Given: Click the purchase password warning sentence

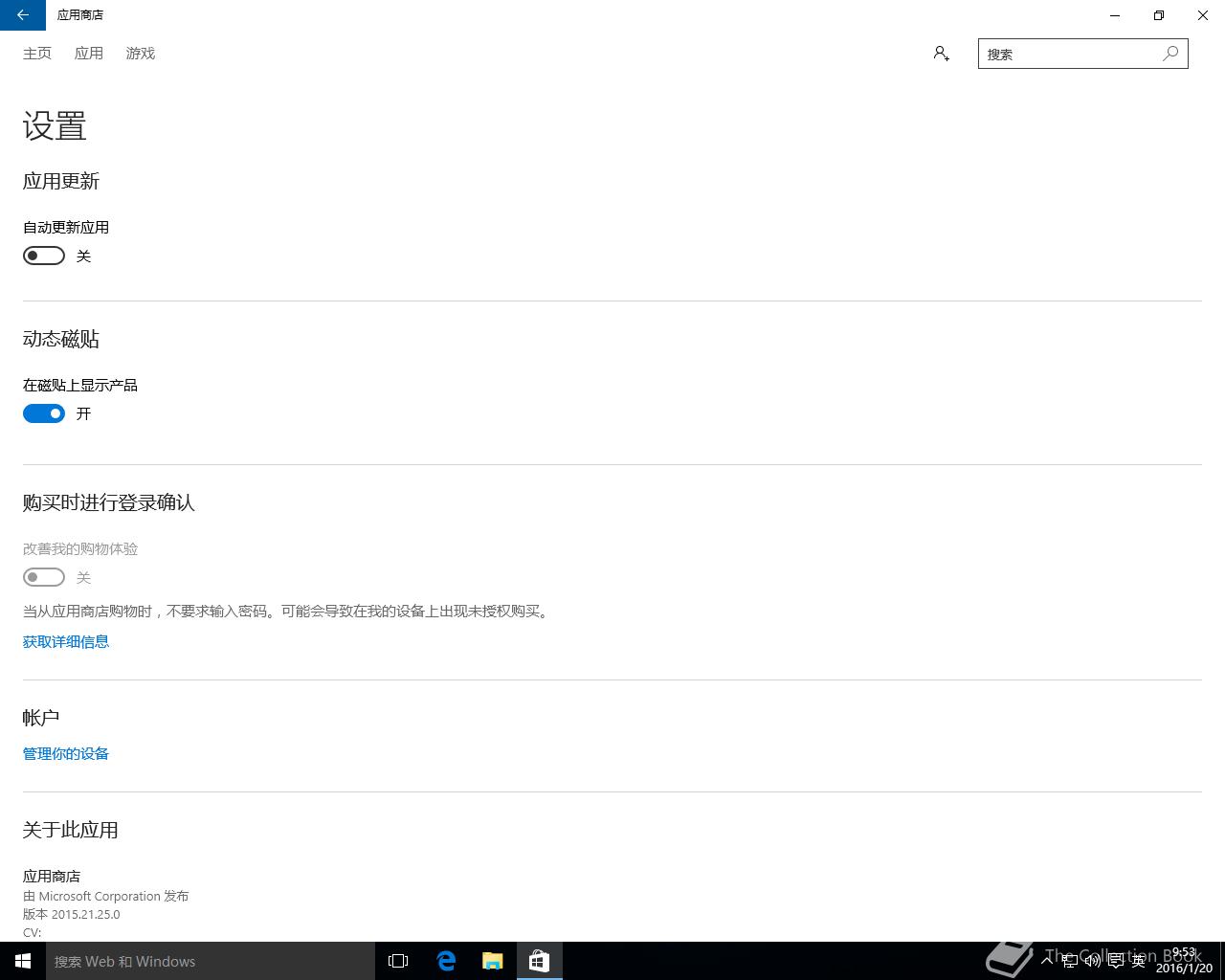Looking at the screenshot, I should coord(288,612).
